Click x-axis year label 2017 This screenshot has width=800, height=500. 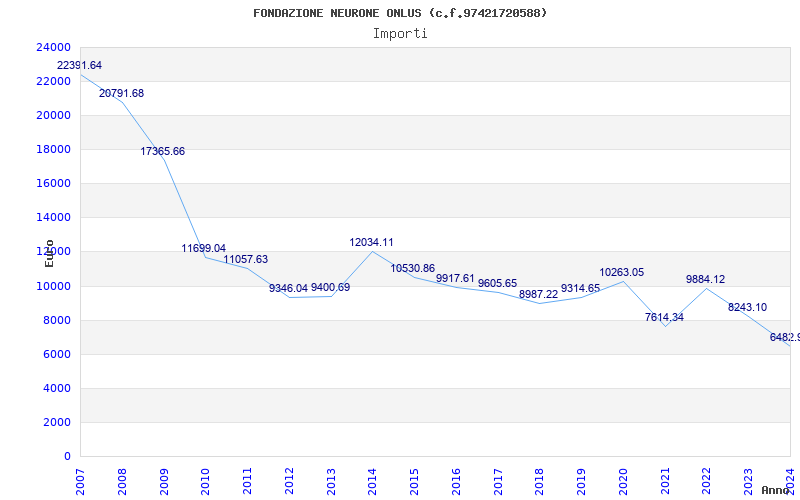(x=498, y=481)
